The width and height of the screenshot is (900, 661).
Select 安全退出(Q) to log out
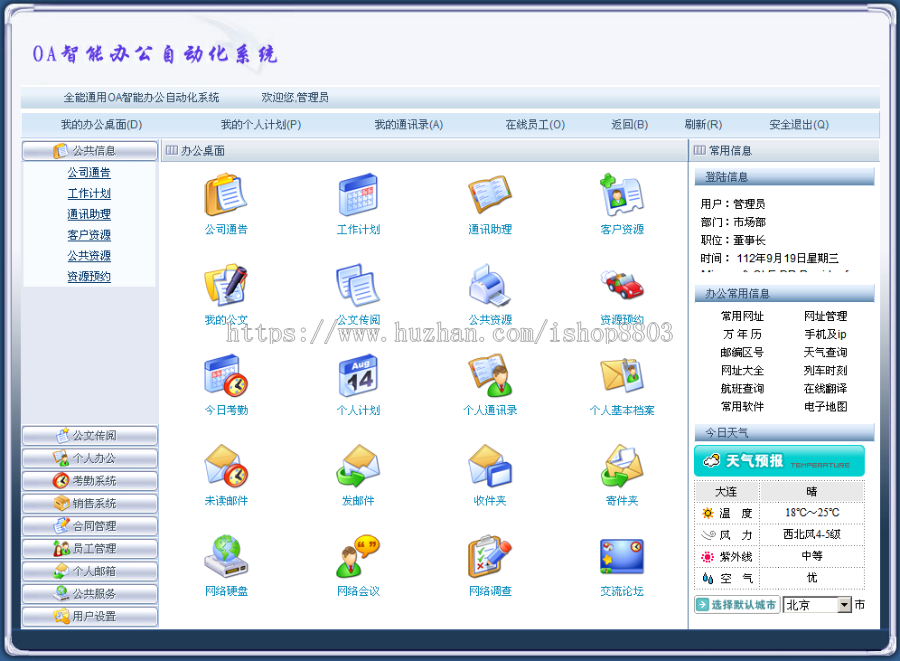(x=799, y=125)
